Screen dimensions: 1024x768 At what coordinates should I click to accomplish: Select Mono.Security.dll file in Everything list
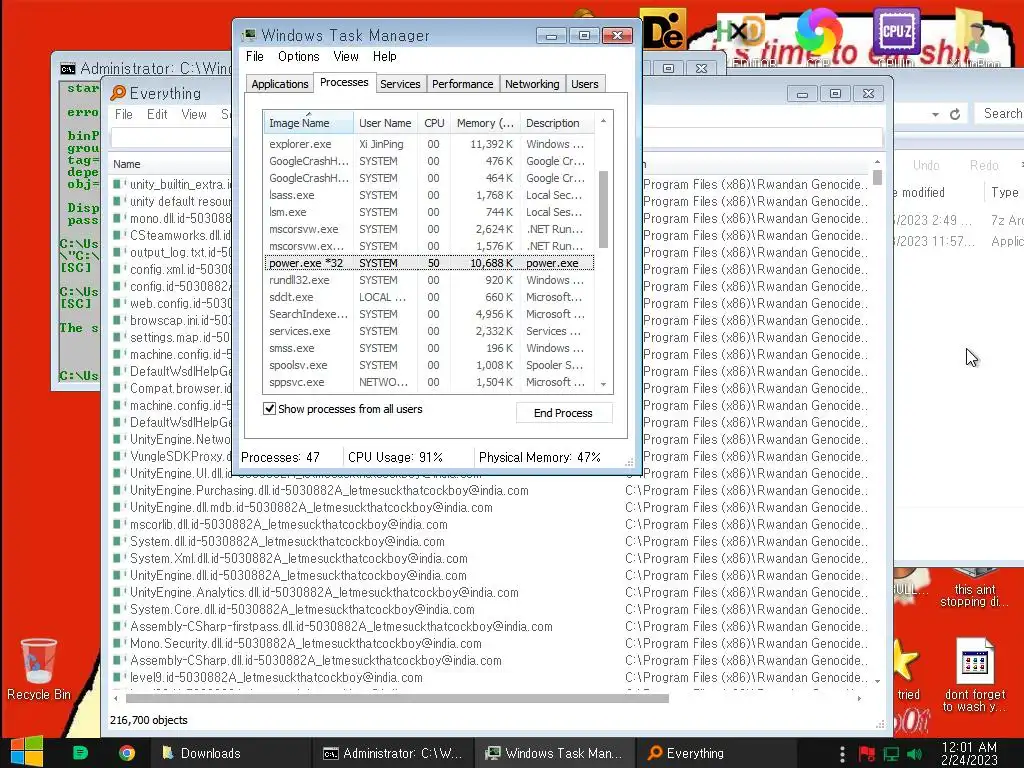(x=306, y=643)
